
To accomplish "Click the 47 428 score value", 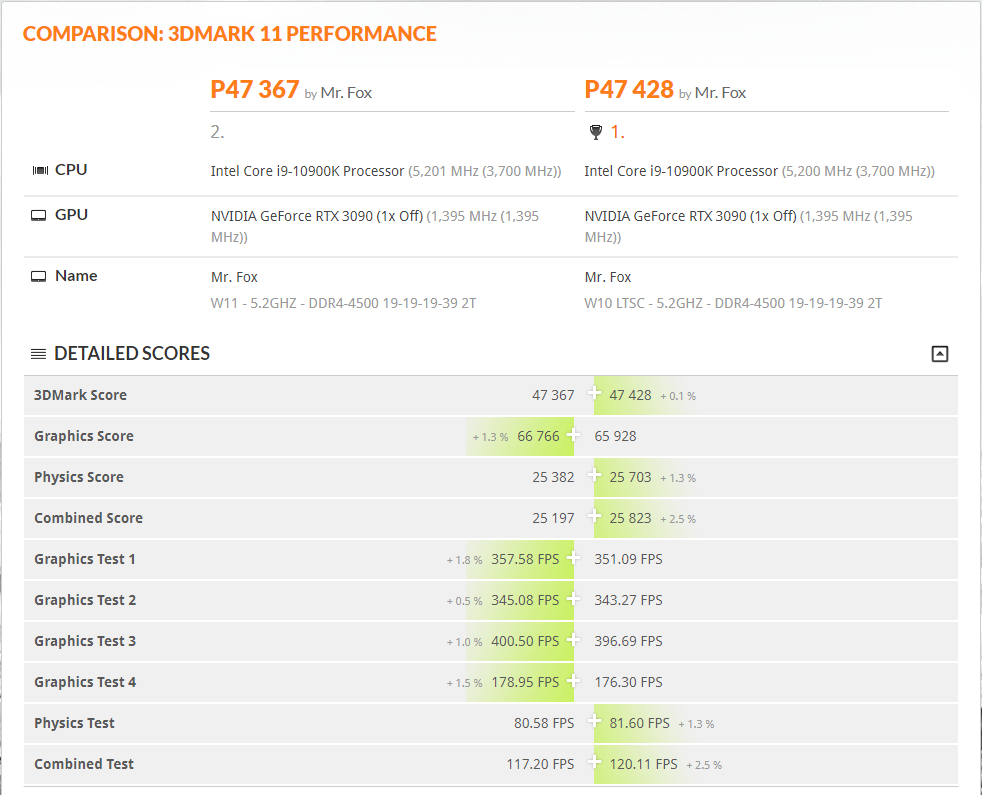I will coord(630,395).
